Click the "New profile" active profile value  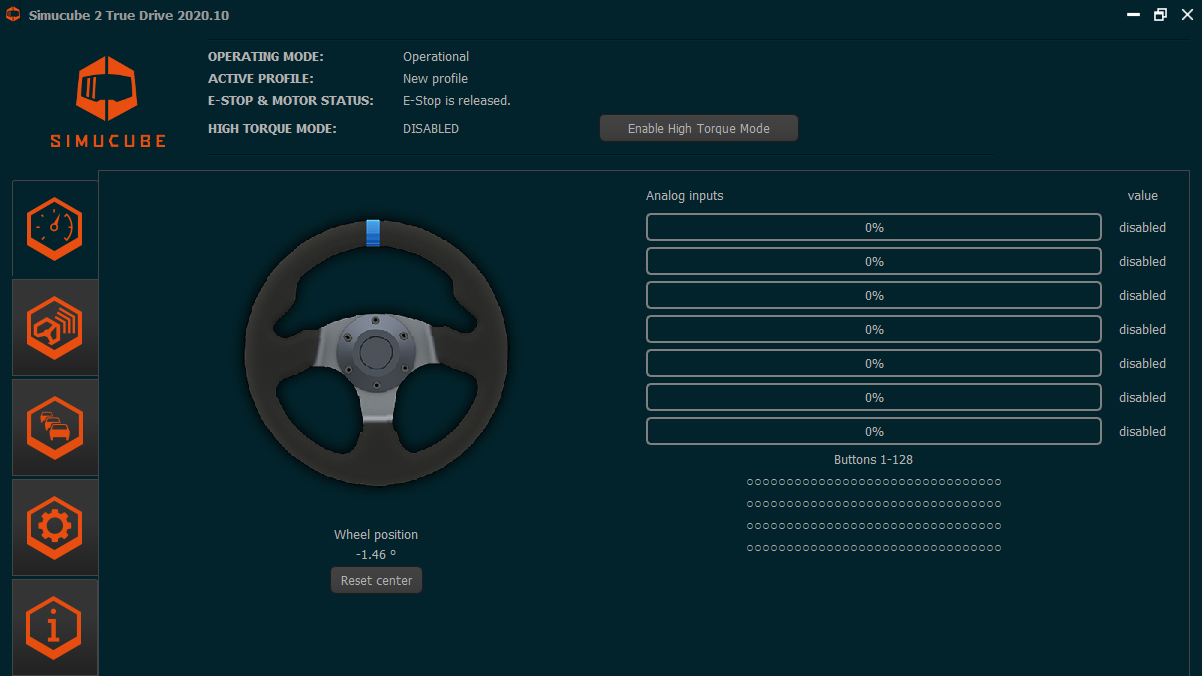[x=435, y=79]
